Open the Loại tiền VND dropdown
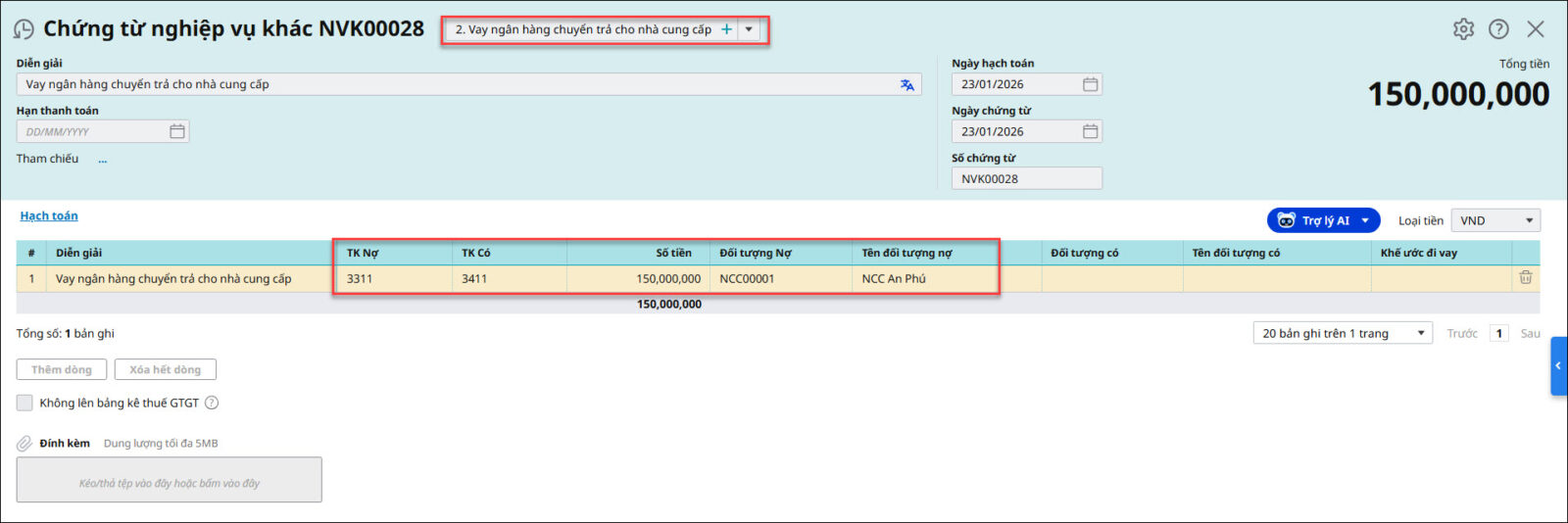Image resolution: width=1568 pixels, height=523 pixels. (1494, 220)
